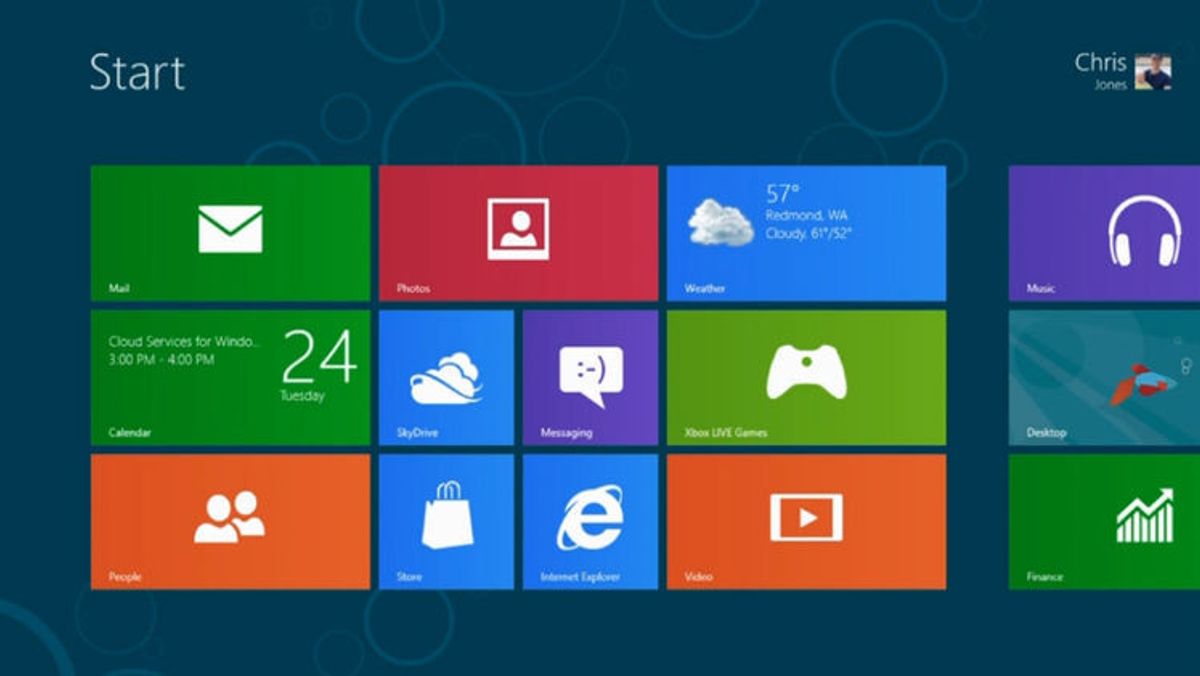Open the Mail envelope tile
The image size is (1200, 676).
pos(230,232)
